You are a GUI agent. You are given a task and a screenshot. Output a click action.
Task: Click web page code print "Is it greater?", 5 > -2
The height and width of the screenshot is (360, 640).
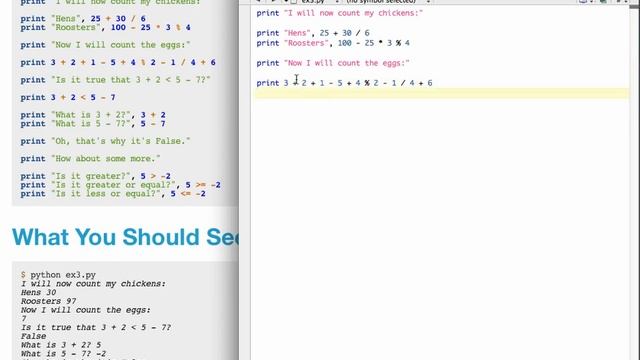pos(96,176)
